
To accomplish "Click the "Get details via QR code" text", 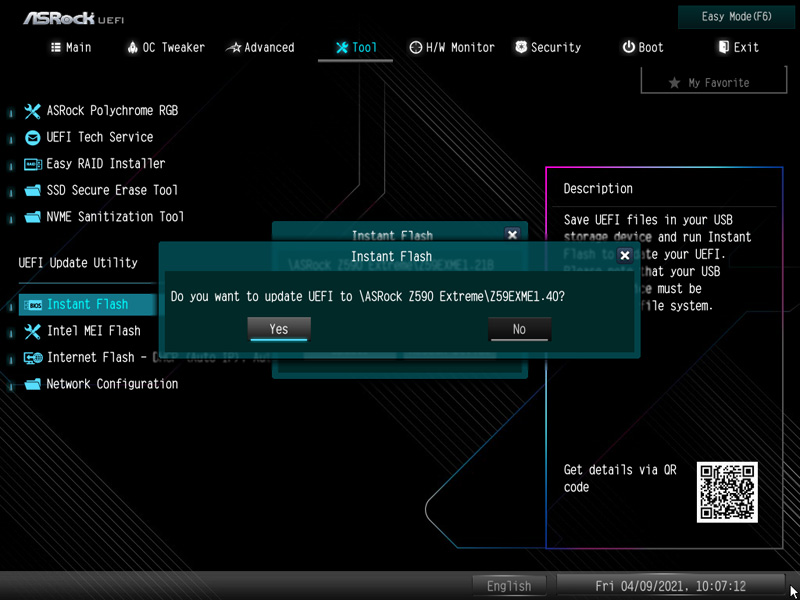I will tap(620, 479).
